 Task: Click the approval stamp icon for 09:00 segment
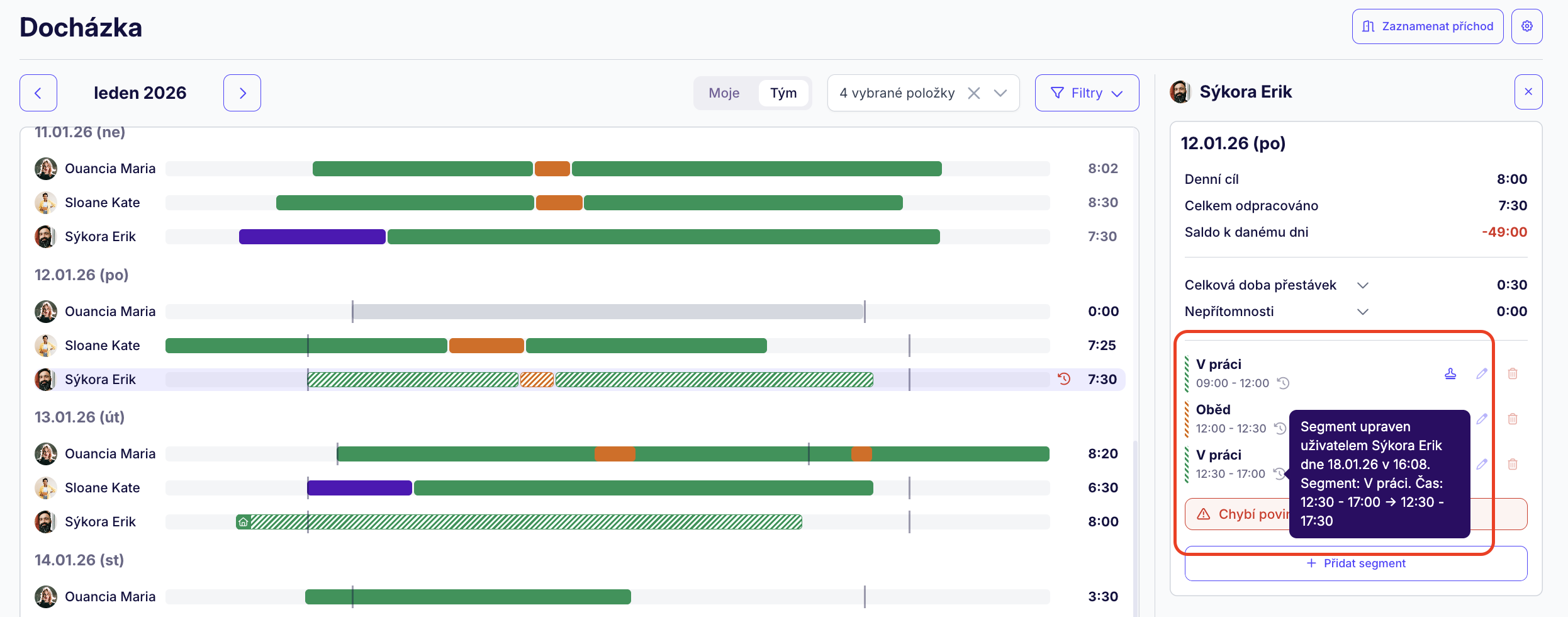click(1450, 373)
